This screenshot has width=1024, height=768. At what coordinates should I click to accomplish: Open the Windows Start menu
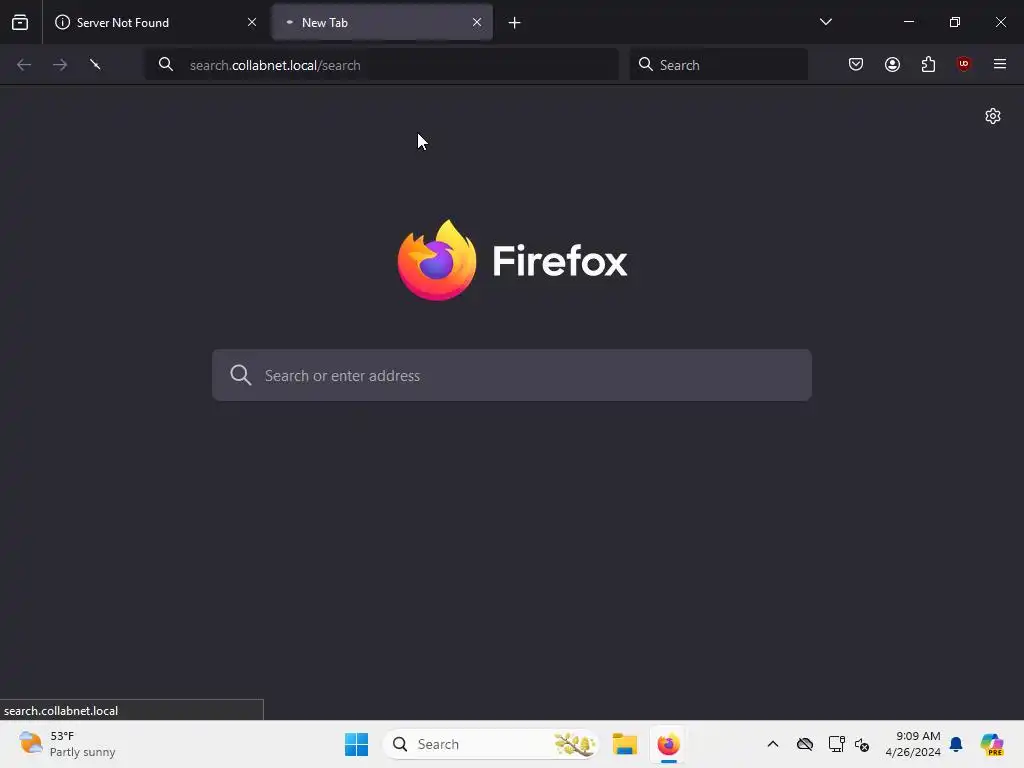[357, 744]
